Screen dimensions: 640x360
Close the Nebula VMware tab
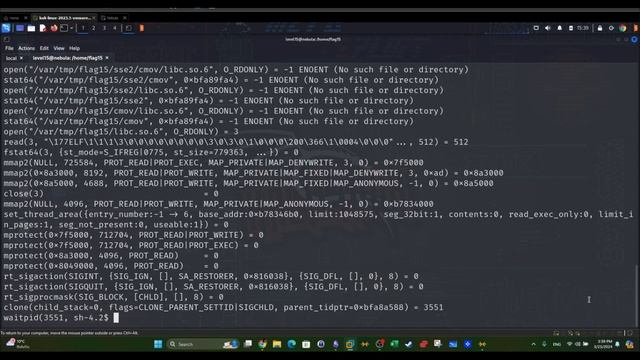click(x=124, y=18)
